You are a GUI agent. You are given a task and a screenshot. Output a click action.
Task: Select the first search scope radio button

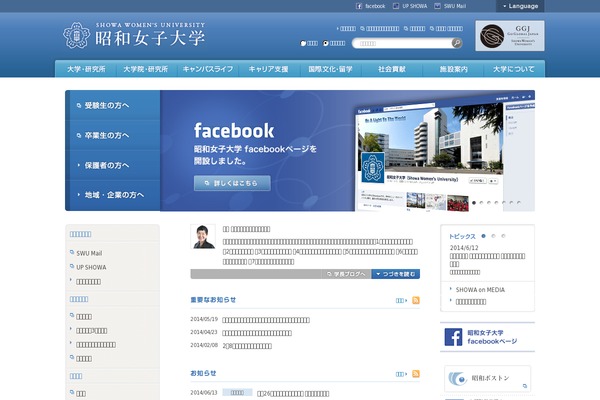point(303,43)
